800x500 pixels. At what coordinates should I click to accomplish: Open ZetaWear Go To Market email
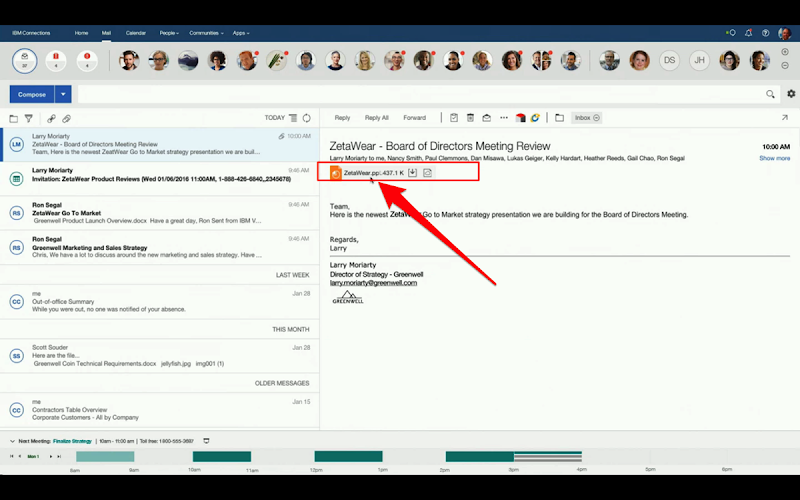pyautogui.click(x=160, y=213)
